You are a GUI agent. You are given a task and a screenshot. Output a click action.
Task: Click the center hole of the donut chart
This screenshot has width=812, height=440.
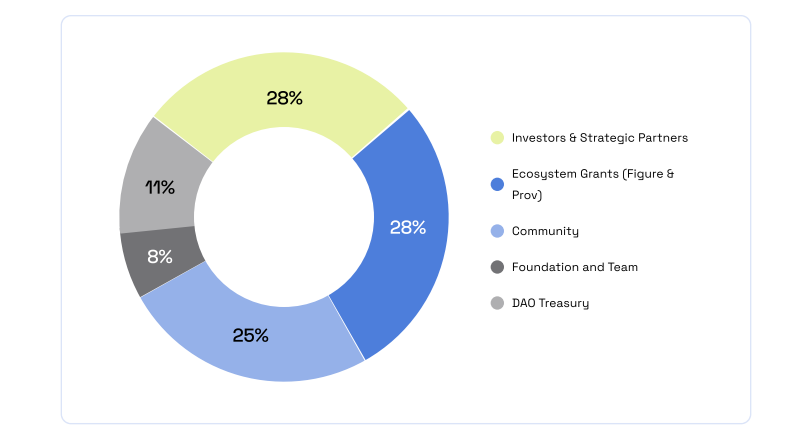284,217
